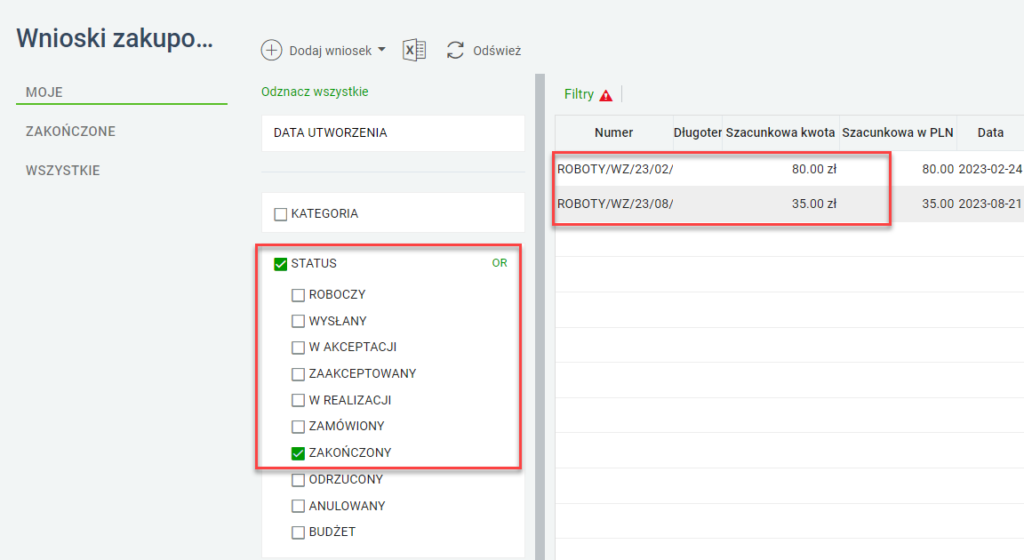Check the ROBOCZY status checkbox
Image resolution: width=1024 pixels, height=560 pixels.
click(298, 295)
